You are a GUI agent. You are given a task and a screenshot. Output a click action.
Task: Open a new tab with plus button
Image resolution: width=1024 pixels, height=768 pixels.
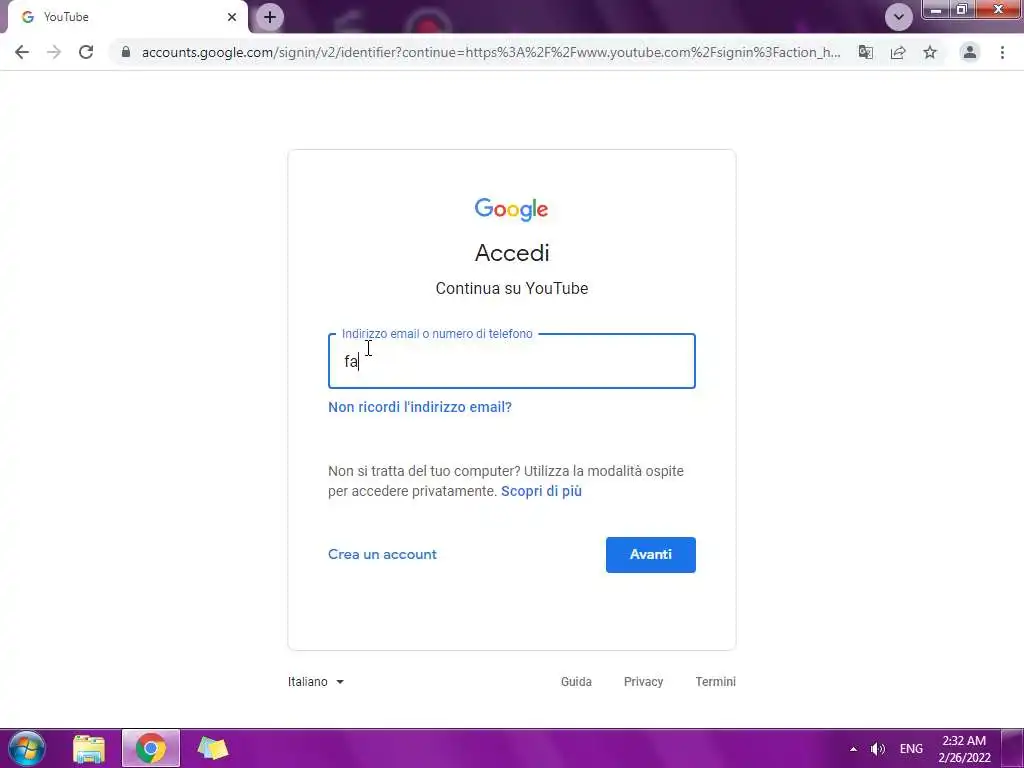click(270, 17)
